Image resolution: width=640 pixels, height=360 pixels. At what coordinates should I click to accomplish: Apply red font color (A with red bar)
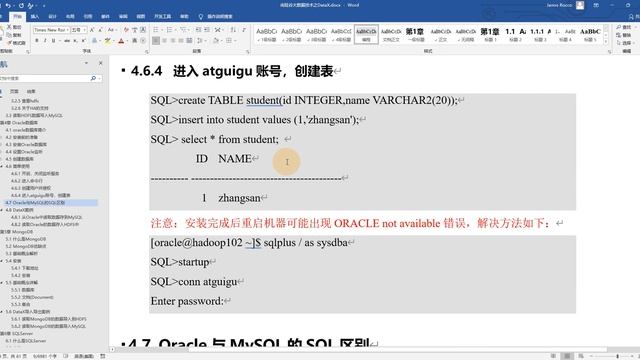coord(121,41)
